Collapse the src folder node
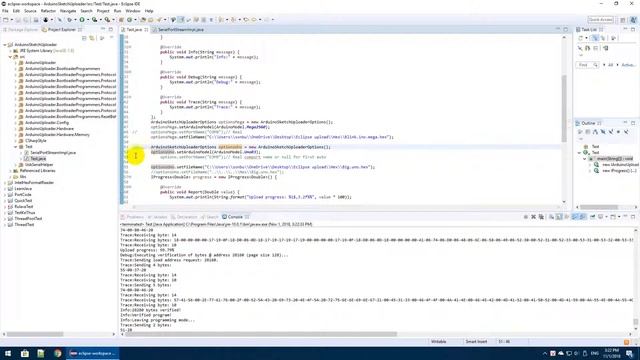 click(10, 57)
